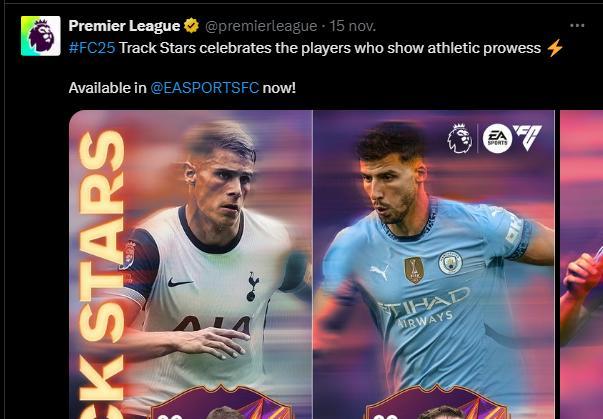Open the 15 nov. tweet timestamp
The height and width of the screenshot is (419, 603).
(x=353, y=26)
